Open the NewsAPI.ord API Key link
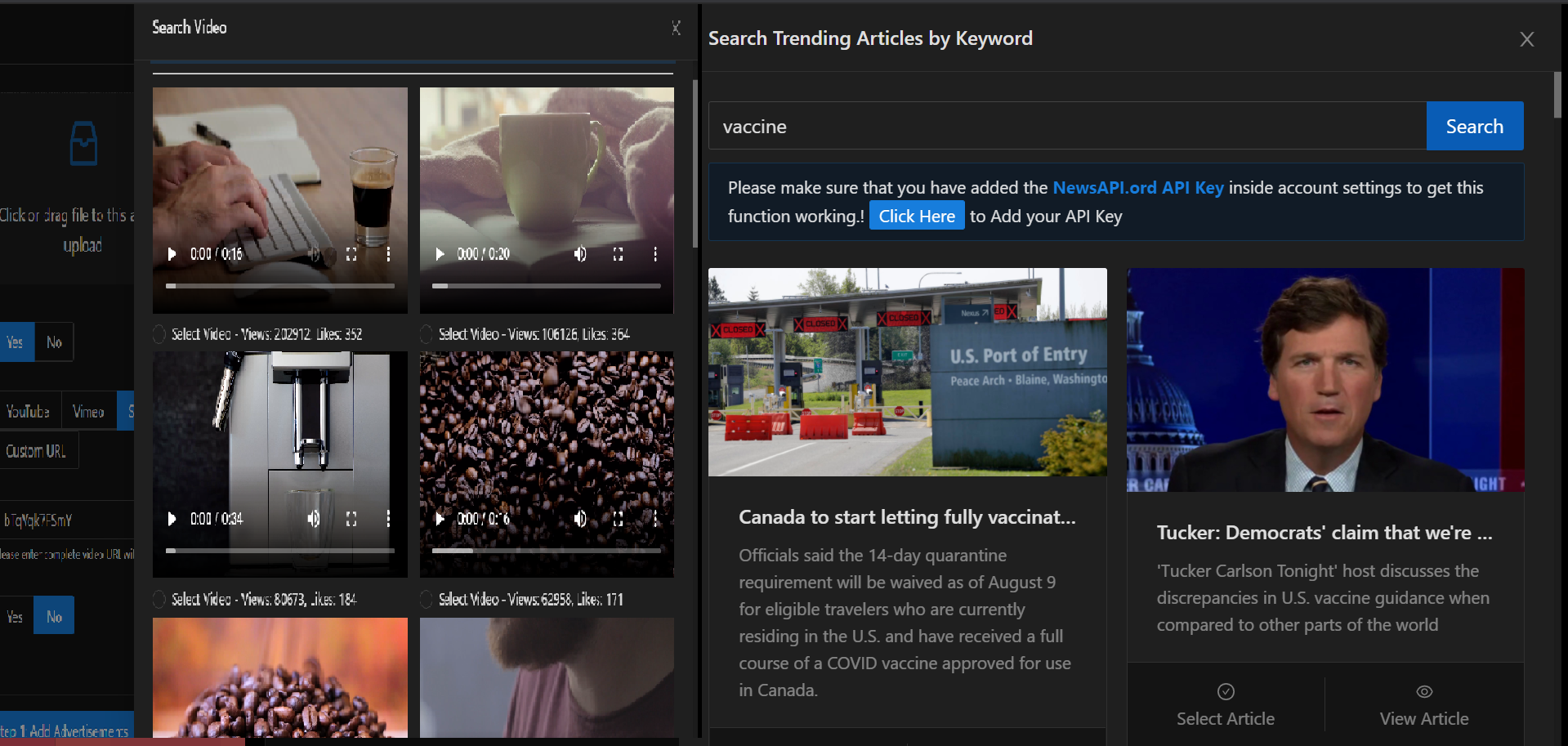The image size is (1568, 746). click(x=1138, y=187)
